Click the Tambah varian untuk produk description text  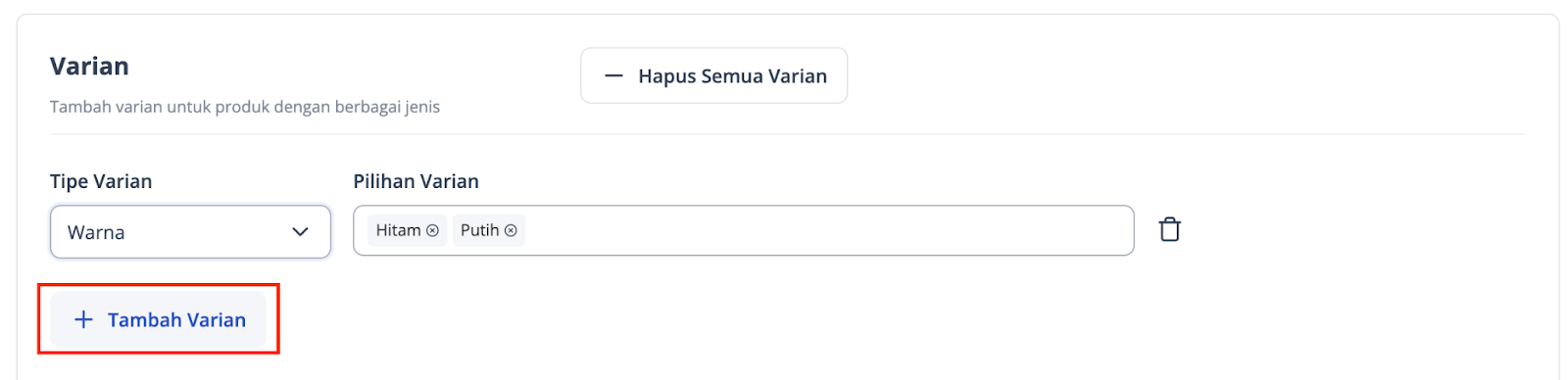click(x=245, y=107)
